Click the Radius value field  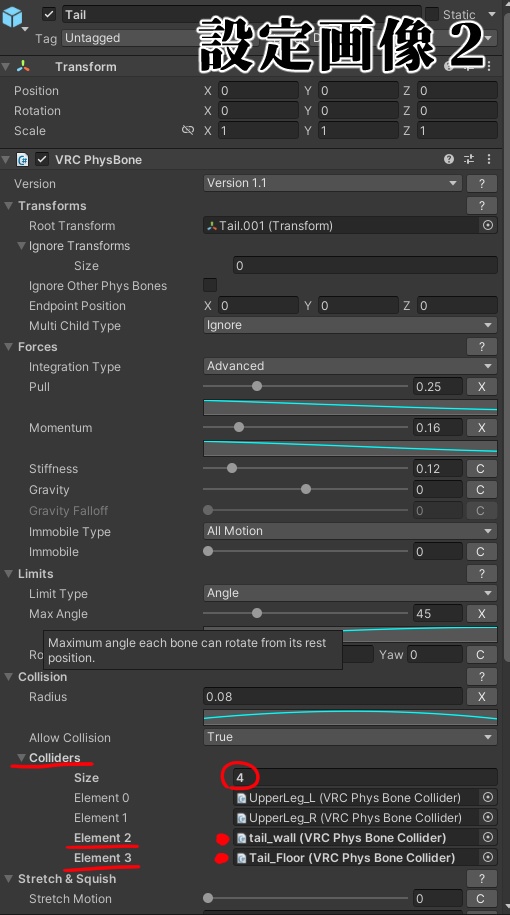[333, 696]
